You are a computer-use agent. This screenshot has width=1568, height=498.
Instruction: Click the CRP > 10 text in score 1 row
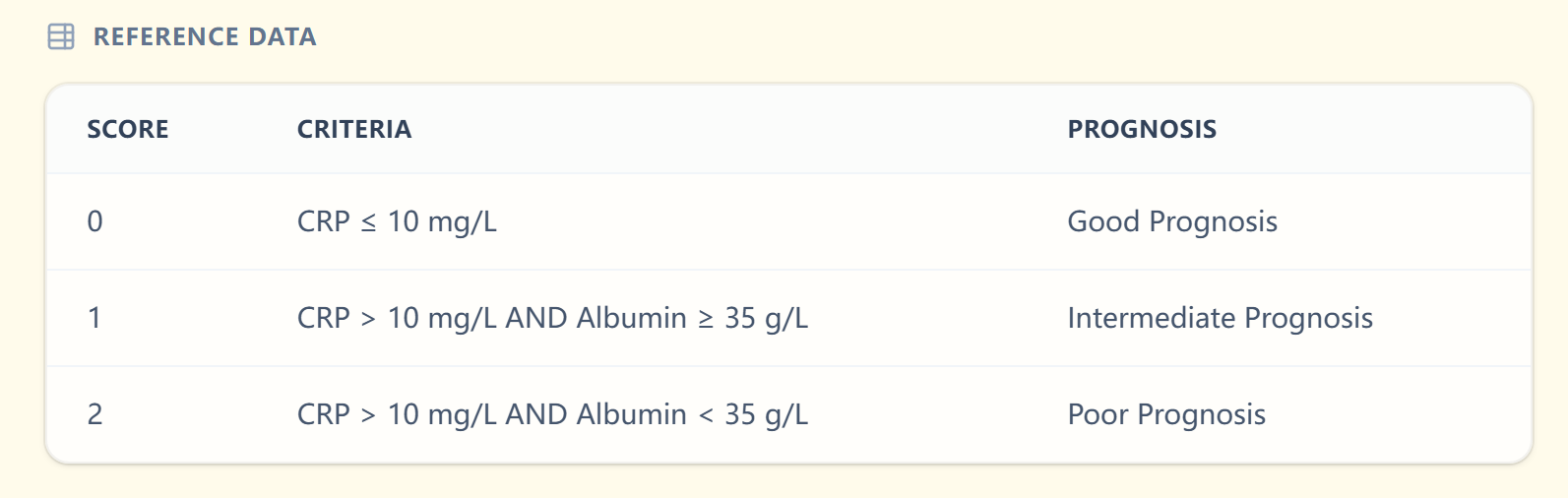click(x=358, y=318)
